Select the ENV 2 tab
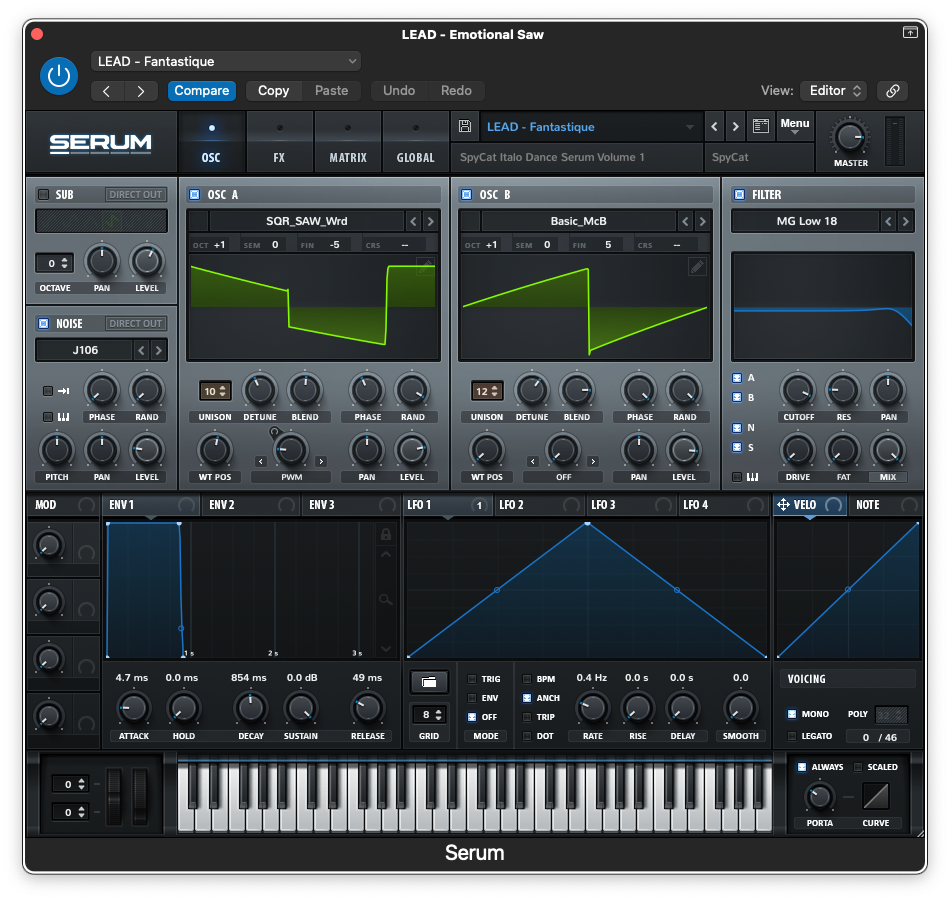 [250, 505]
